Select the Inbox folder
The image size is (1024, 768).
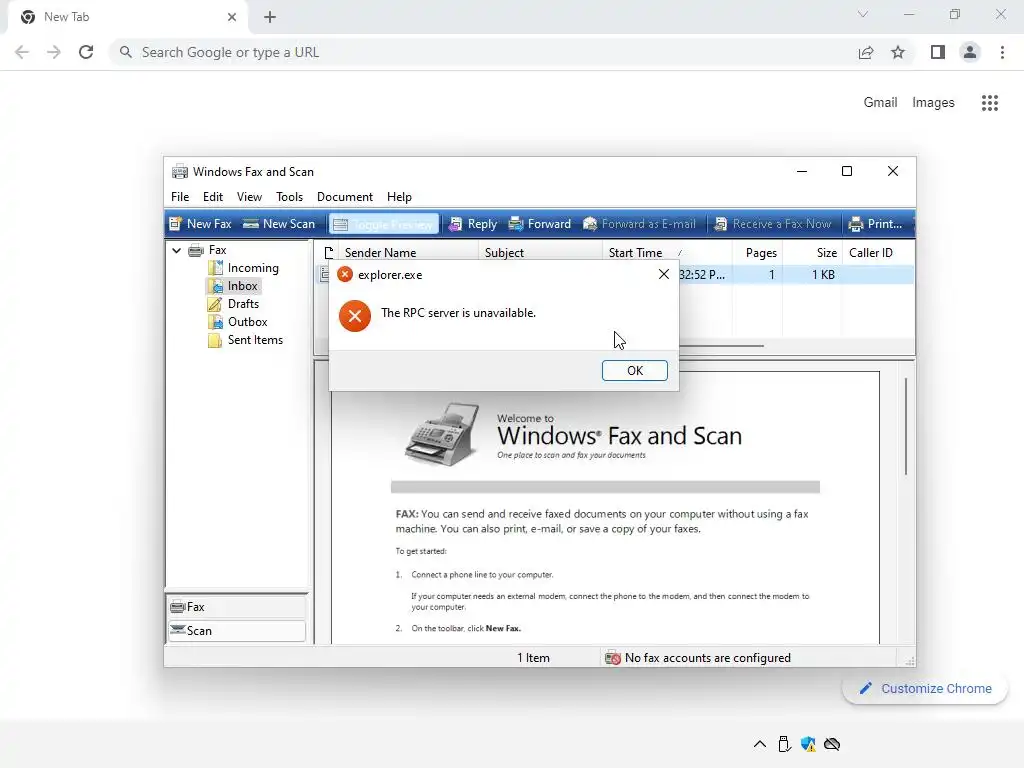click(x=234, y=286)
